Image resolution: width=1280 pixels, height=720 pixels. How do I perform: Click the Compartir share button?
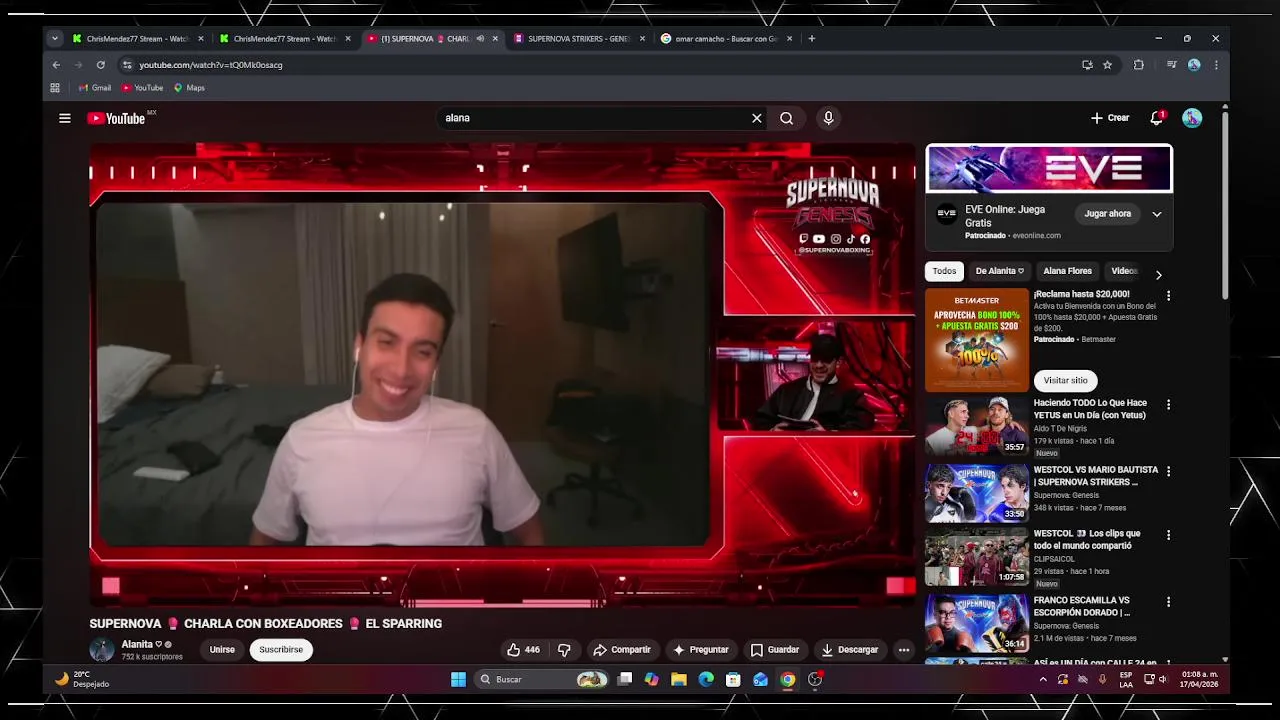click(621, 650)
